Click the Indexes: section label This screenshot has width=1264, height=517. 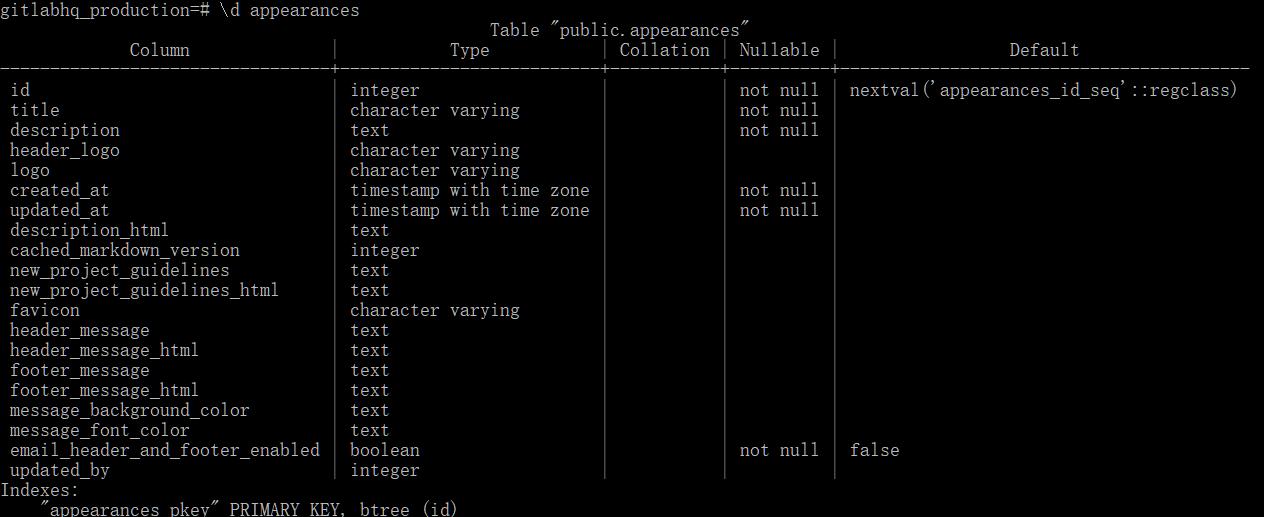pos(39,490)
